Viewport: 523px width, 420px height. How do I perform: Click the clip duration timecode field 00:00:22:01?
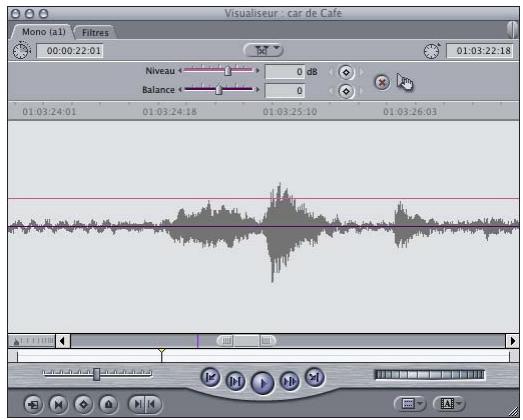(70, 51)
